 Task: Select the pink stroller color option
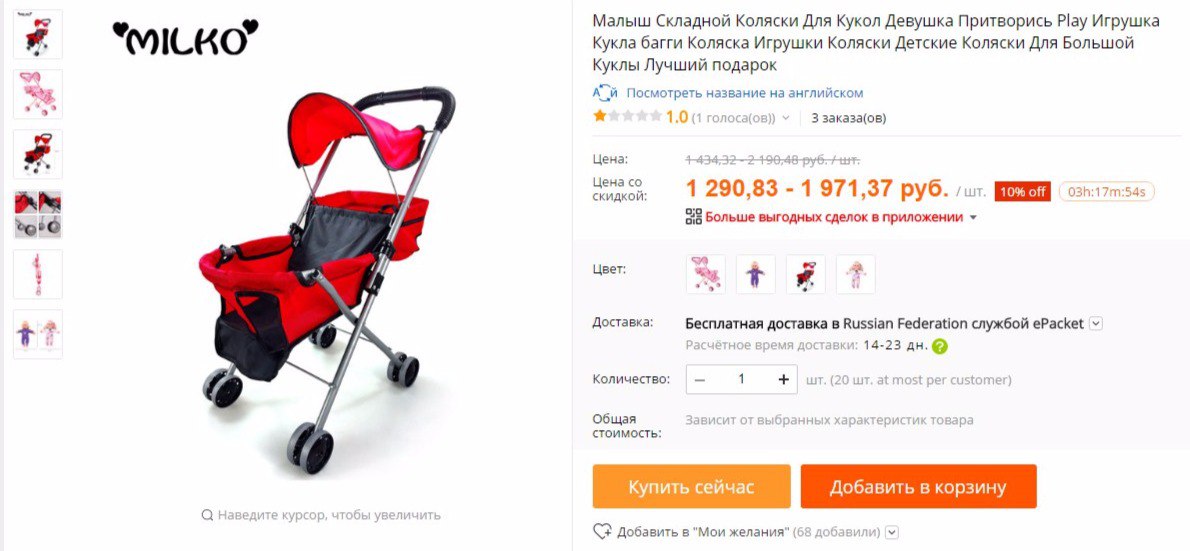[x=706, y=274]
